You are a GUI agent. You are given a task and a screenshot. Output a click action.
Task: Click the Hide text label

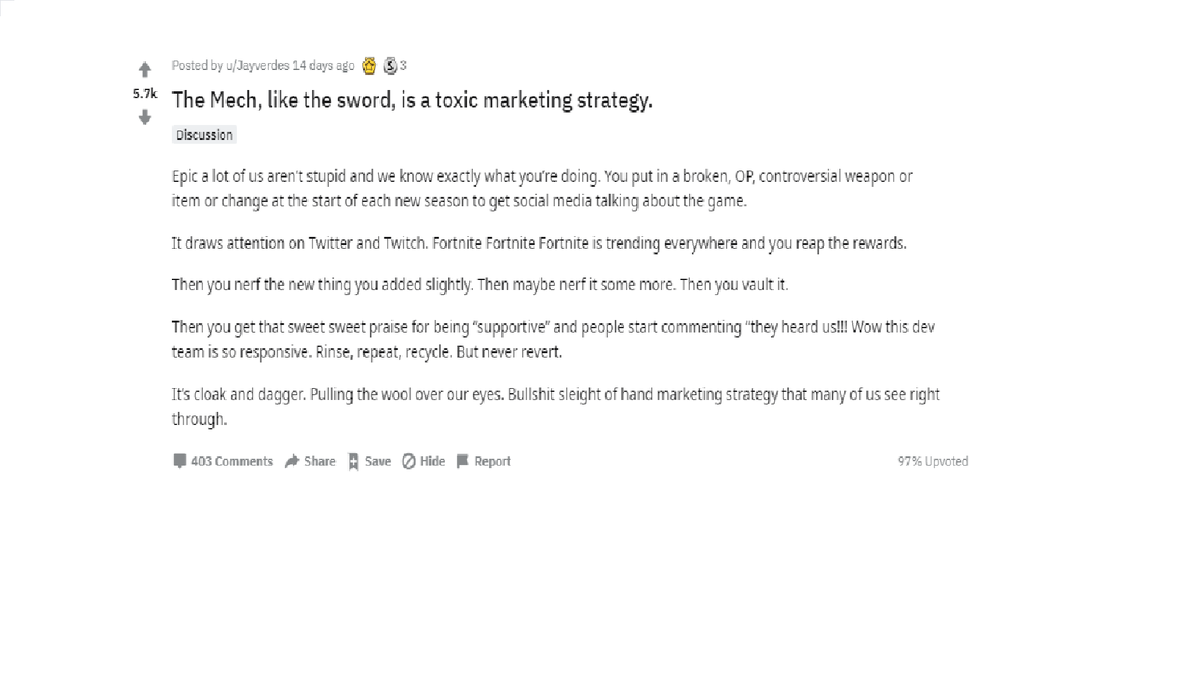(x=433, y=461)
